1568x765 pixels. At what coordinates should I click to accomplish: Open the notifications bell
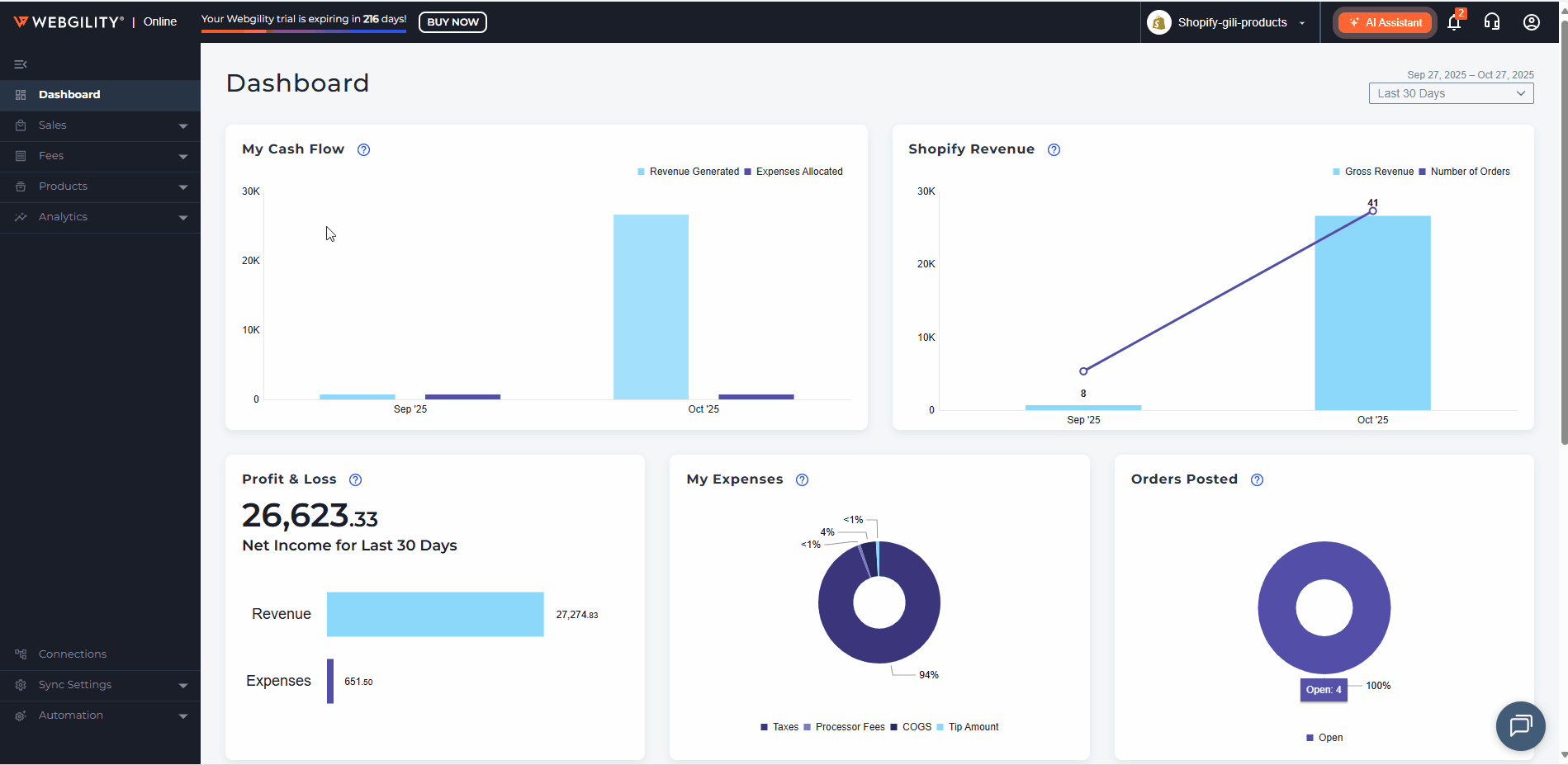pos(1454,22)
